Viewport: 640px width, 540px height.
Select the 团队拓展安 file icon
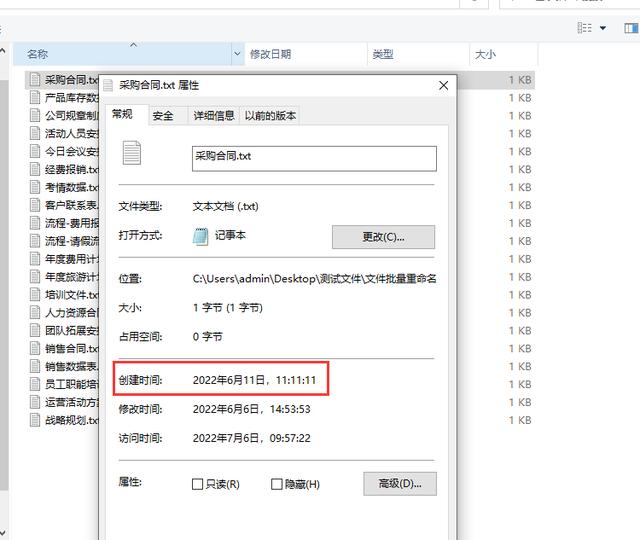coord(35,331)
